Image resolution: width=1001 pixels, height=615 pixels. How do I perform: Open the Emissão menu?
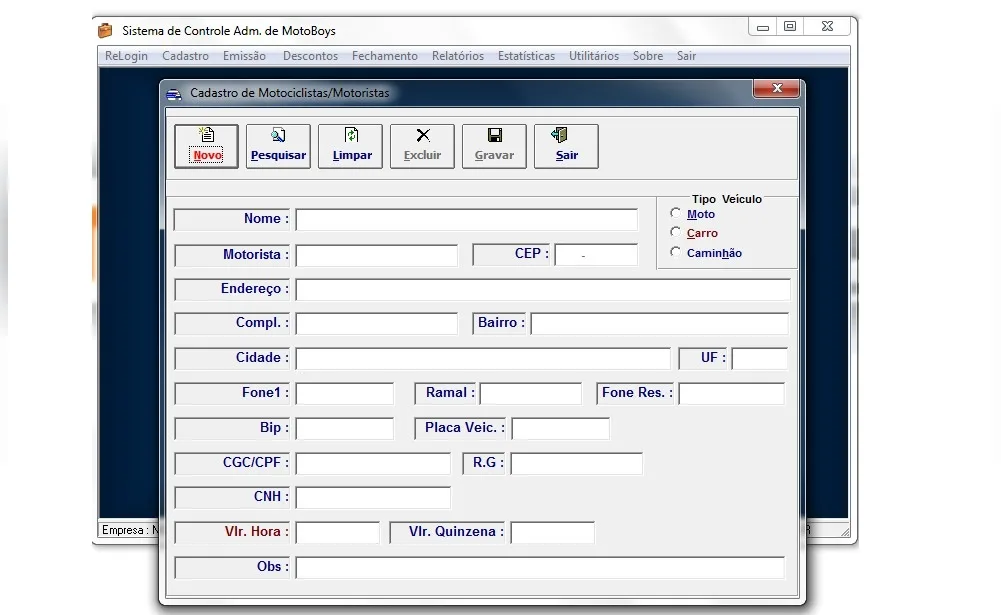(244, 56)
